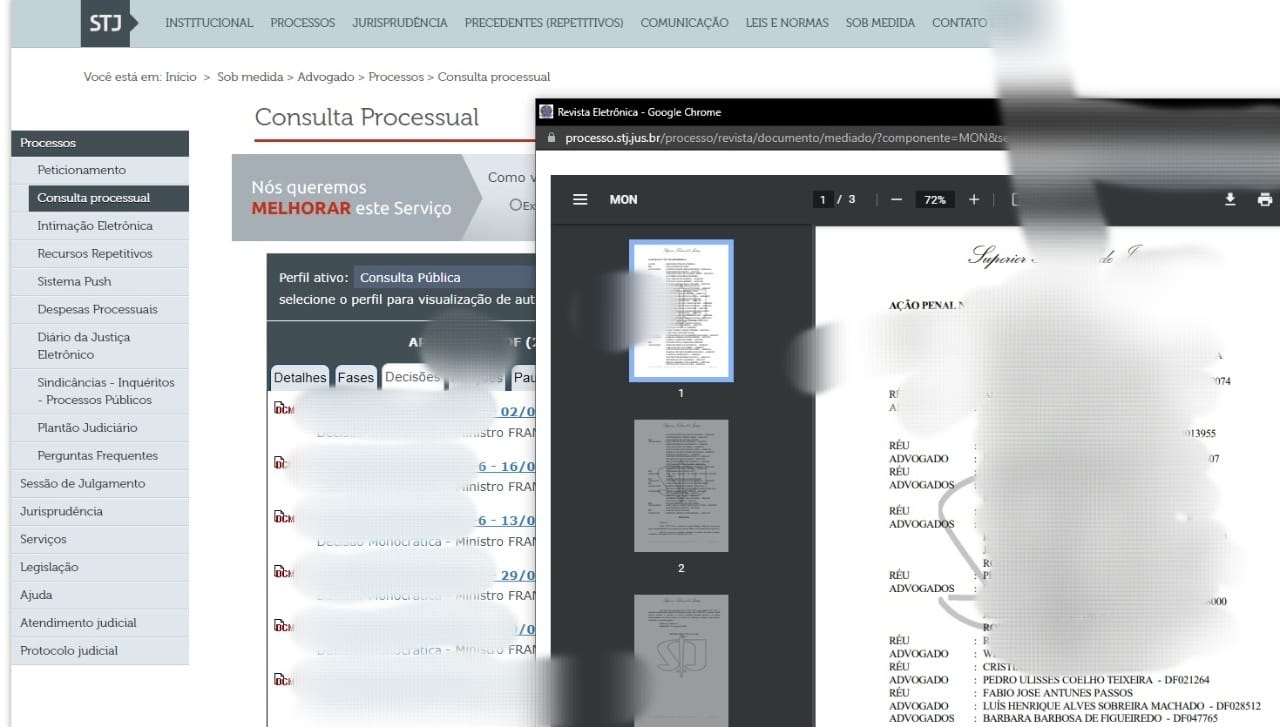Image resolution: width=1280 pixels, height=727 pixels.
Task: Click the STJ logo in the header
Action: click(105, 23)
